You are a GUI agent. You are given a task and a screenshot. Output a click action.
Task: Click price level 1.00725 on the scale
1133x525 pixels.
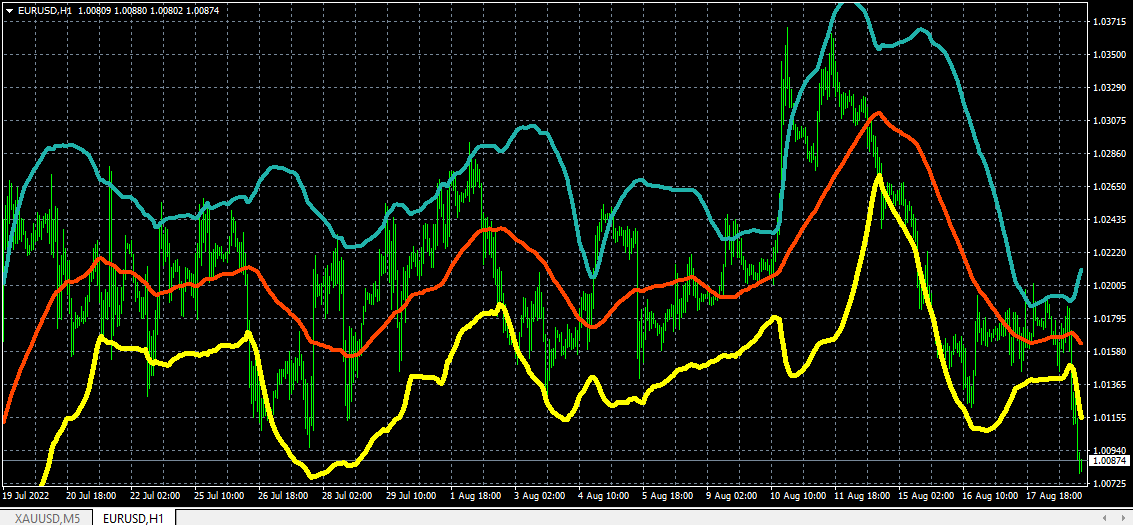point(1111,482)
